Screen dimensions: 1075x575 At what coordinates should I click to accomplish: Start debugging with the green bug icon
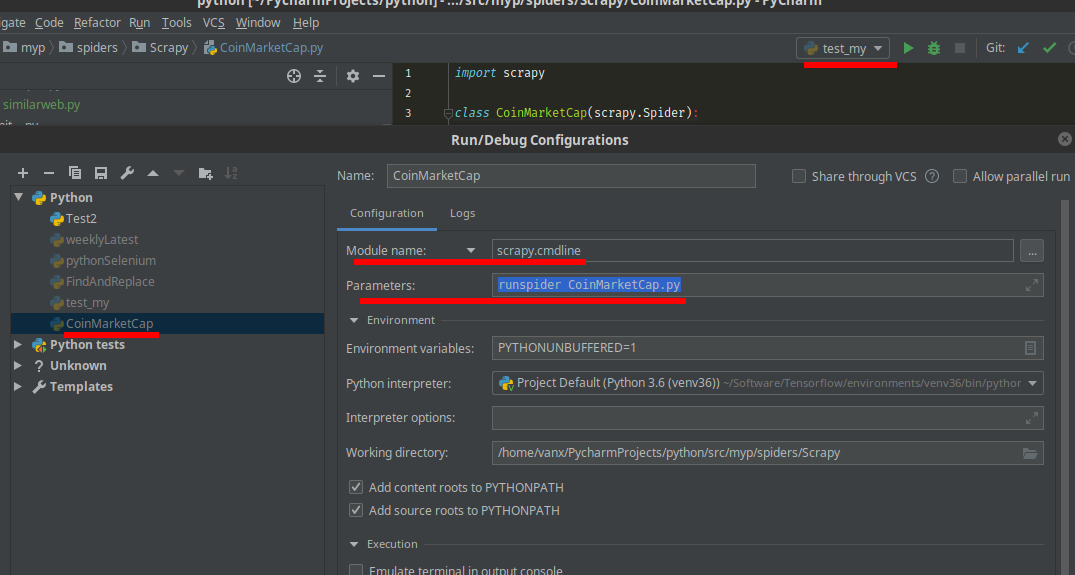tap(934, 48)
